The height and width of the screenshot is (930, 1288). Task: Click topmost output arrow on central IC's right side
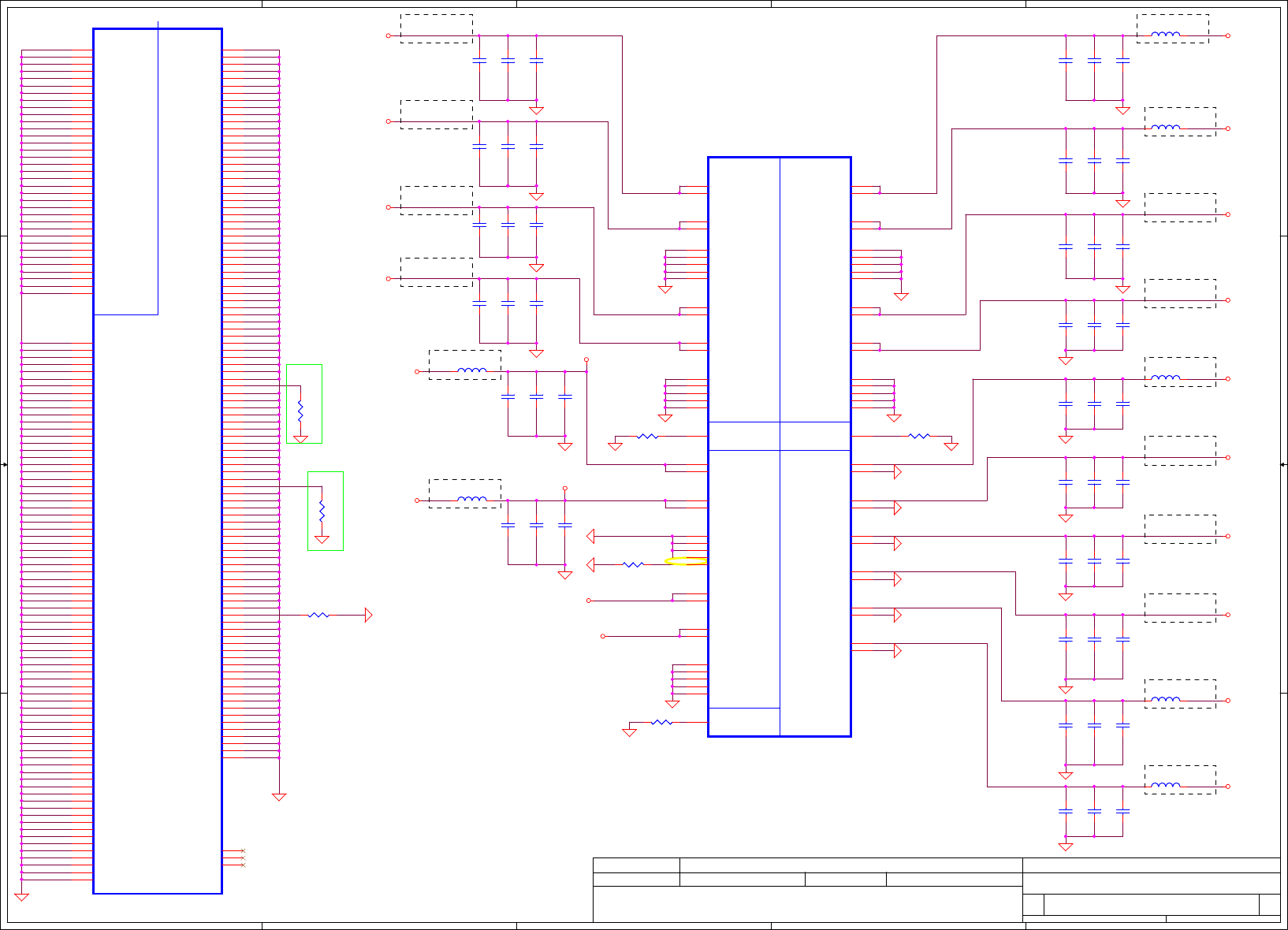[898, 472]
